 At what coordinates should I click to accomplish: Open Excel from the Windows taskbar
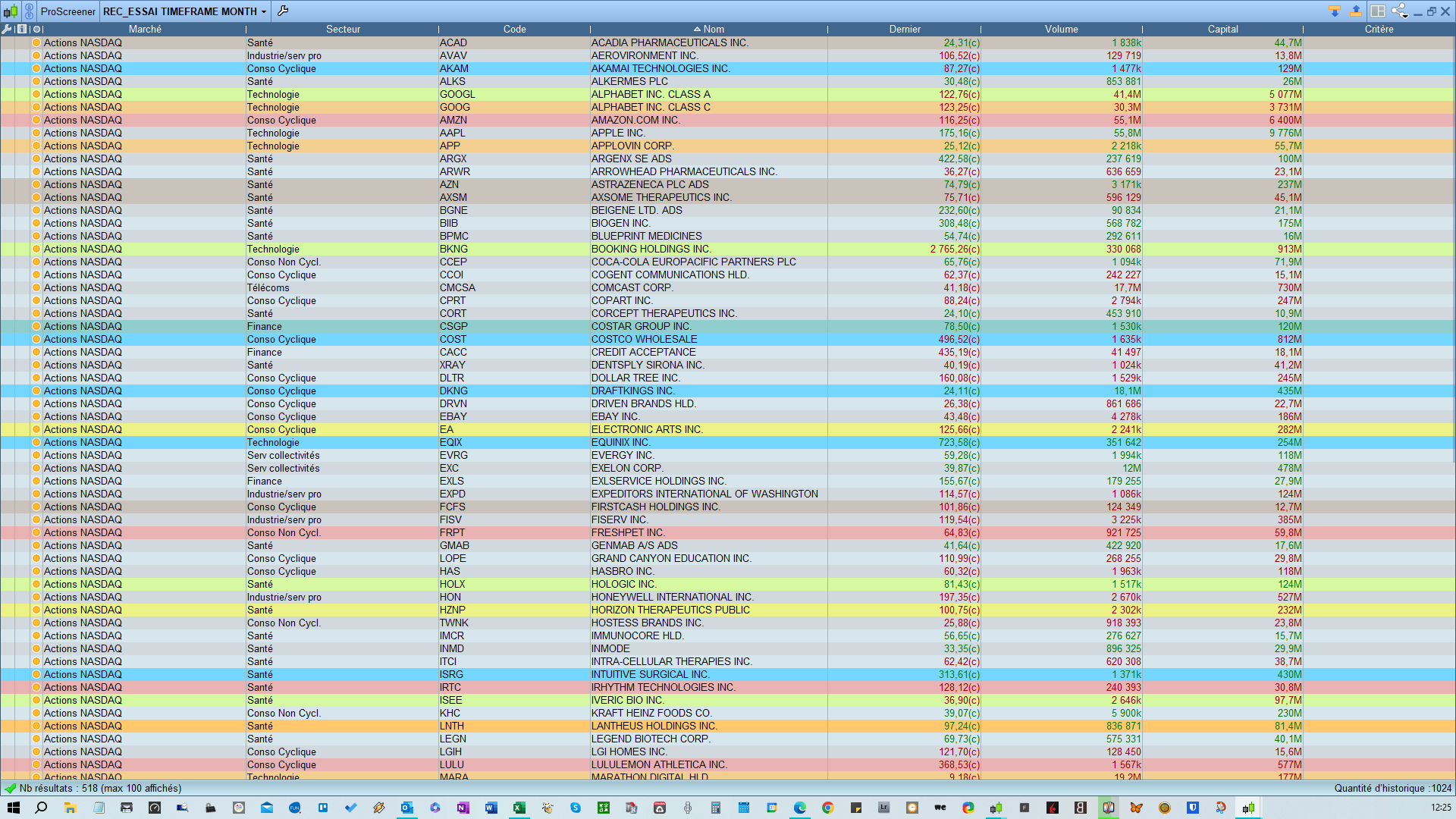point(519,808)
